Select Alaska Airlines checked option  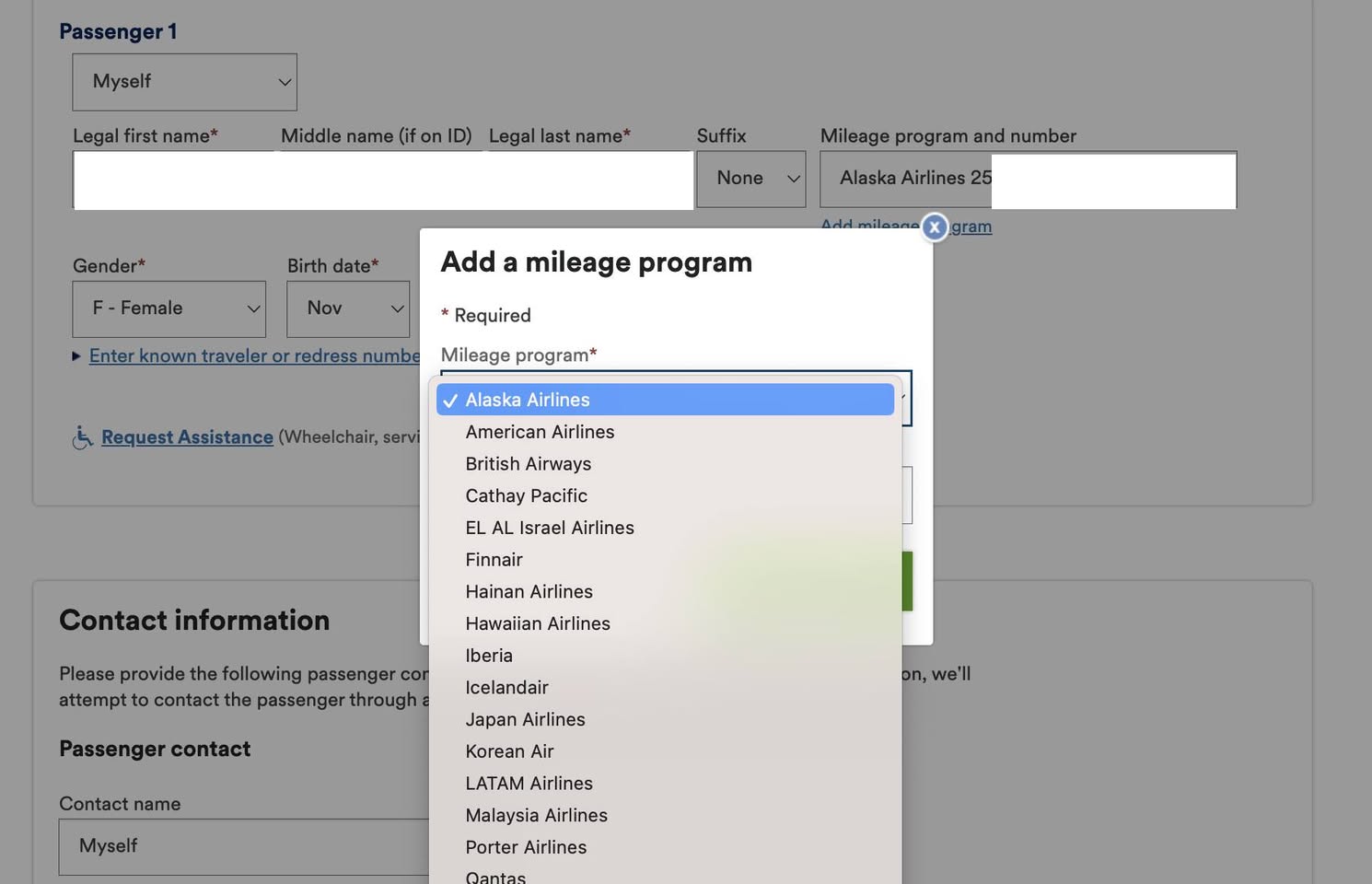coord(665,400)
